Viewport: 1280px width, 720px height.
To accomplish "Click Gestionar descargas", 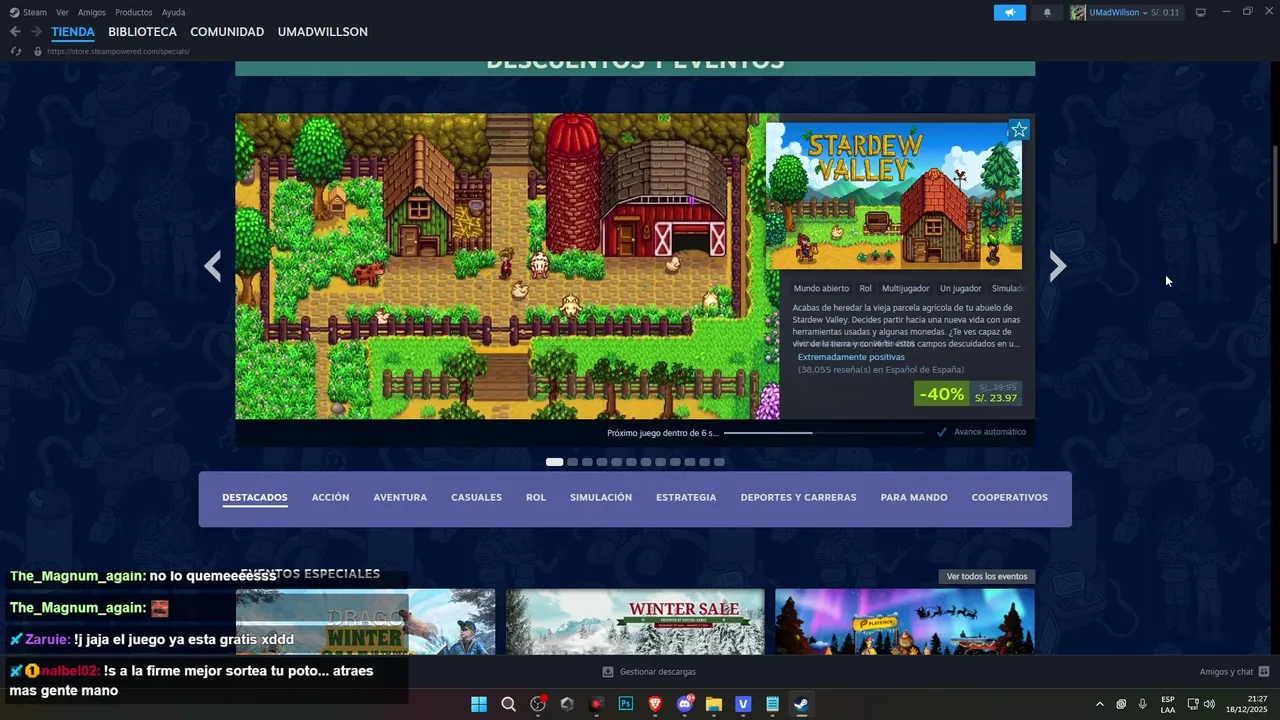I will 649,672.
